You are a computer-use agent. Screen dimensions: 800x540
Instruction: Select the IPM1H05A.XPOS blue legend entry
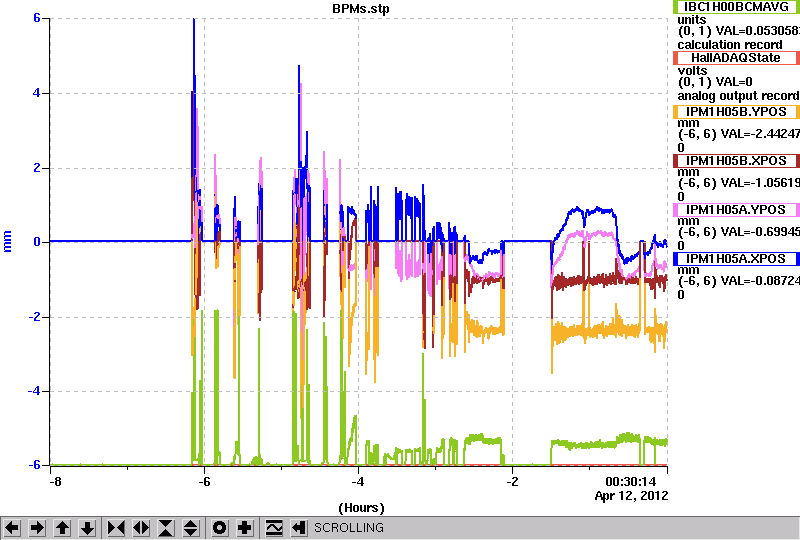pos(737,259)
